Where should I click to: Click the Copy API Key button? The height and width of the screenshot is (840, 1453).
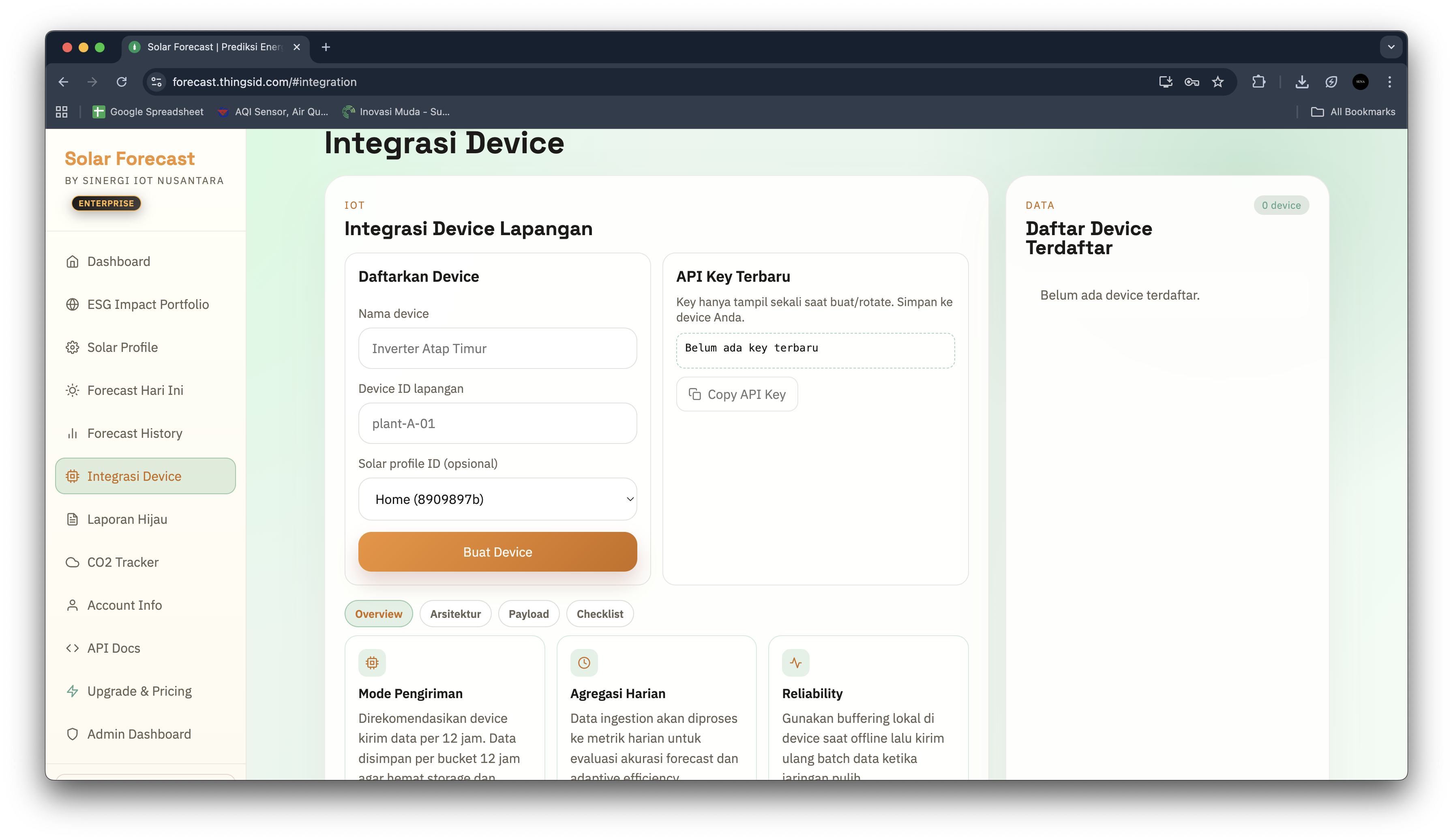tap(736, 394)
